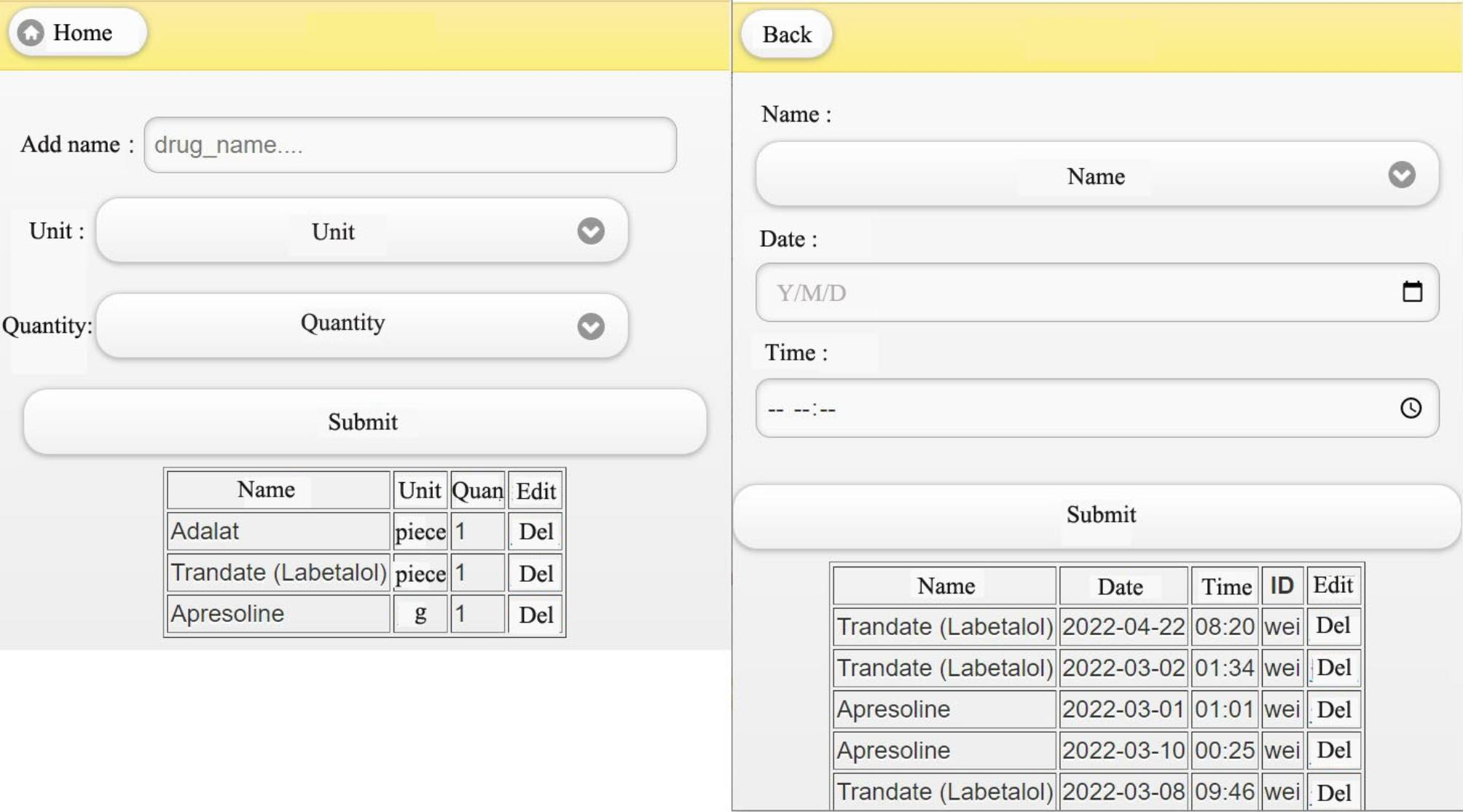The width and height of the screenshot is (1463, 812).
Task: Delete the Adalat row
Action: pos(536,532)
